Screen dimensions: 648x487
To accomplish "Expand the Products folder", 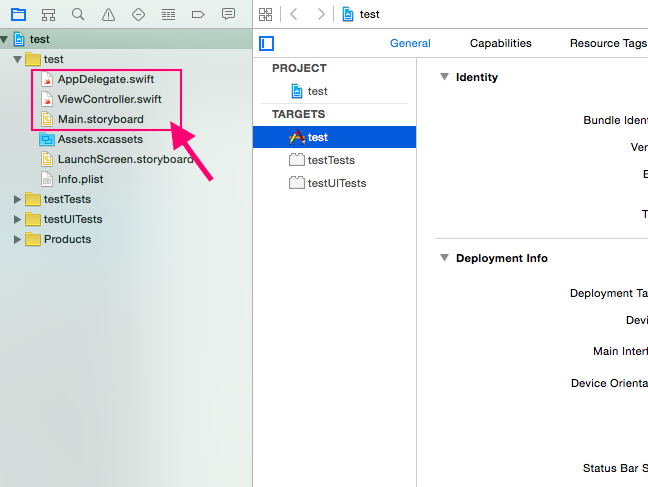I will point(17,239).
